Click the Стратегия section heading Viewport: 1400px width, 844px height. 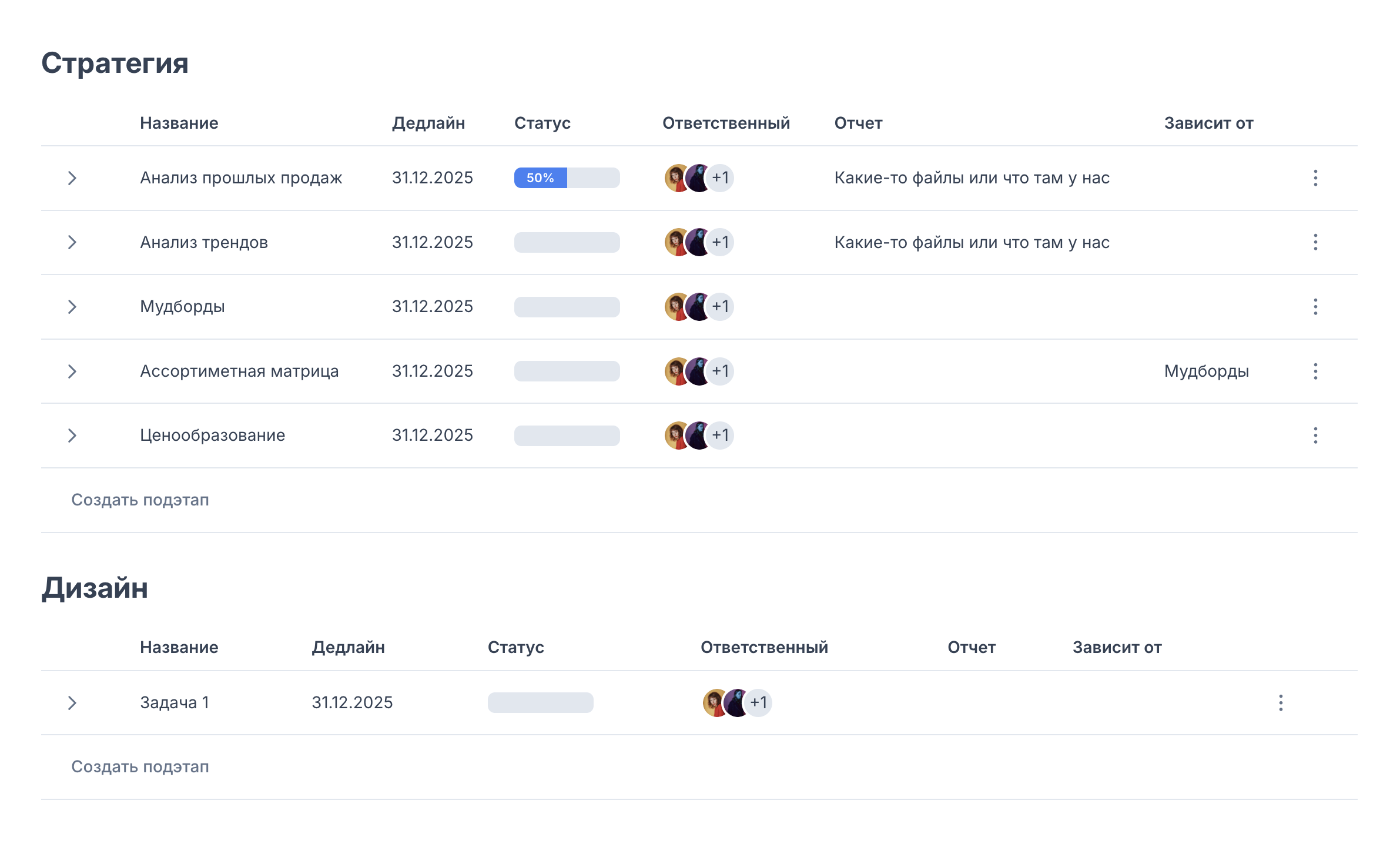click(115, 63)
